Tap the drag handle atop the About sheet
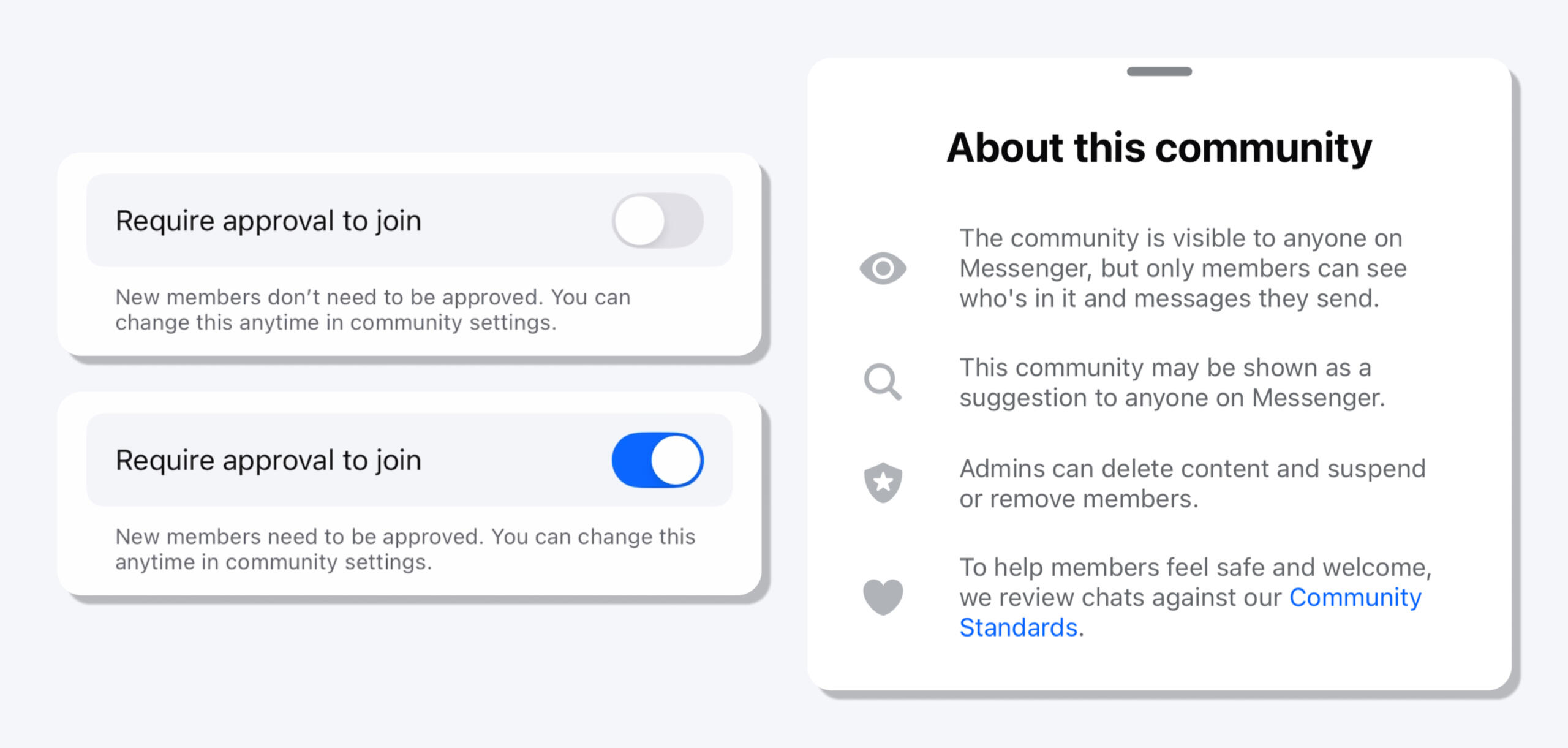Image resolution: width=1568 pixels, height=748 pixels. tap(1159, 72)
